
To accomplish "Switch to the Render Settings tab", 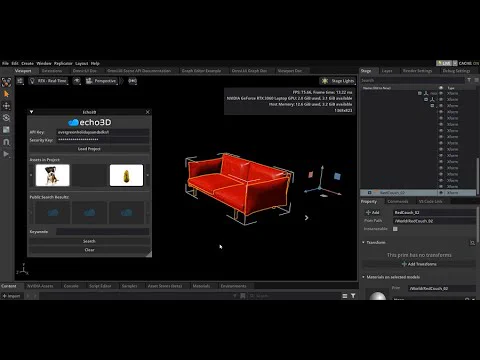I will 417,71.
